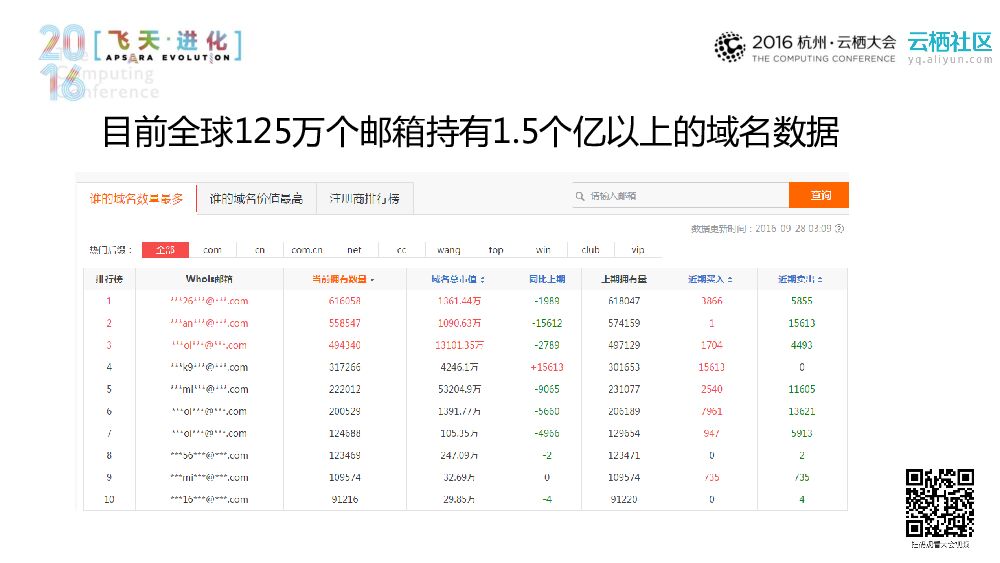Open the 谁的域名数量最多 tab

pyautogui.click(x=136, y=199)
